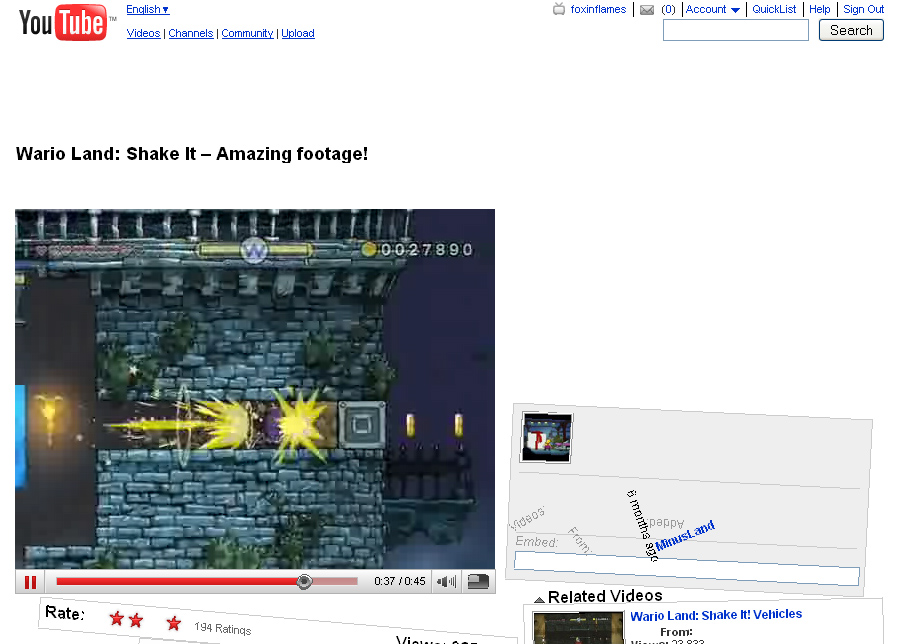Open the Community tab
Screen dimensions: 904x644
247,33
